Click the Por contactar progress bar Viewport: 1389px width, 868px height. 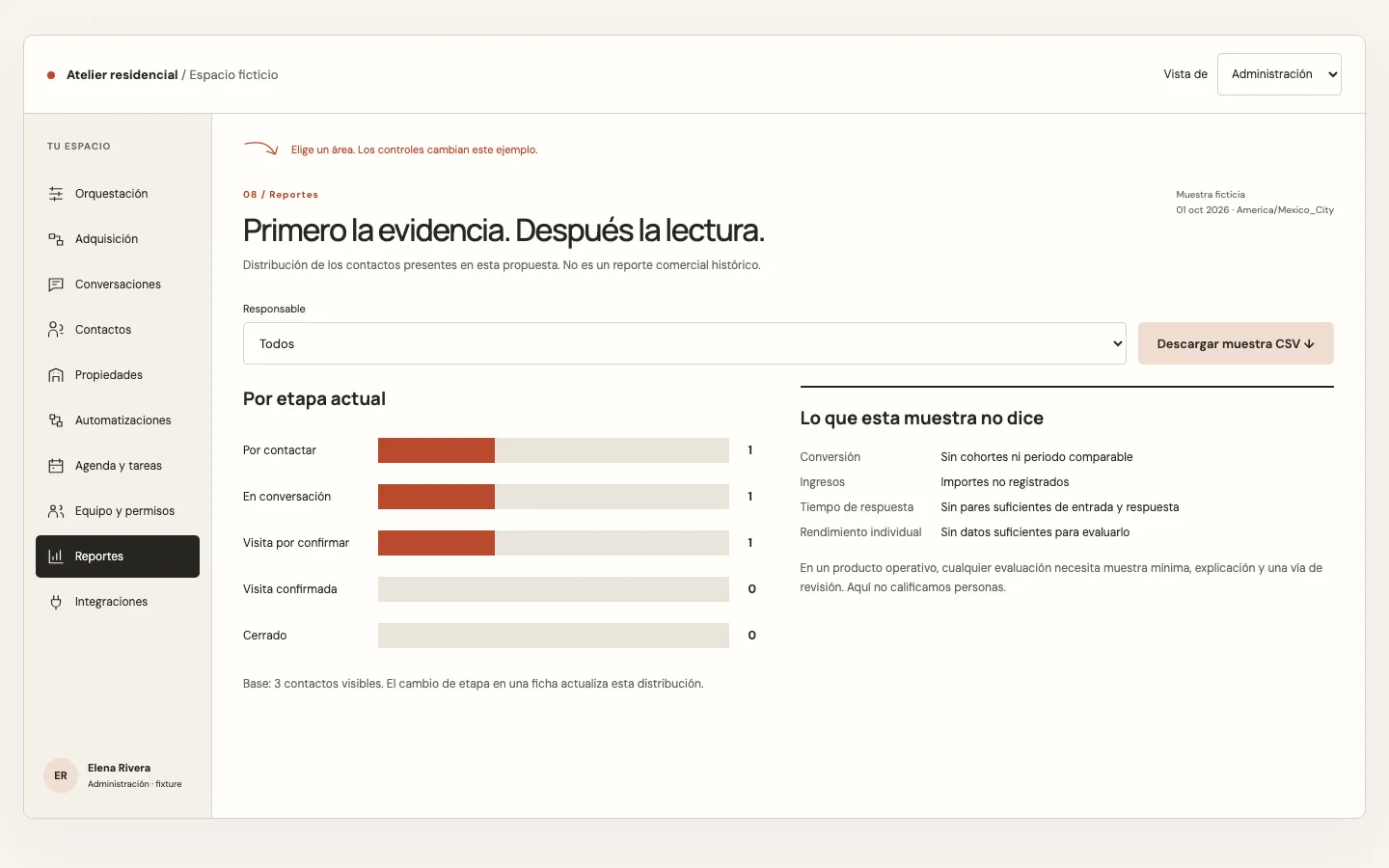point(554,450)
